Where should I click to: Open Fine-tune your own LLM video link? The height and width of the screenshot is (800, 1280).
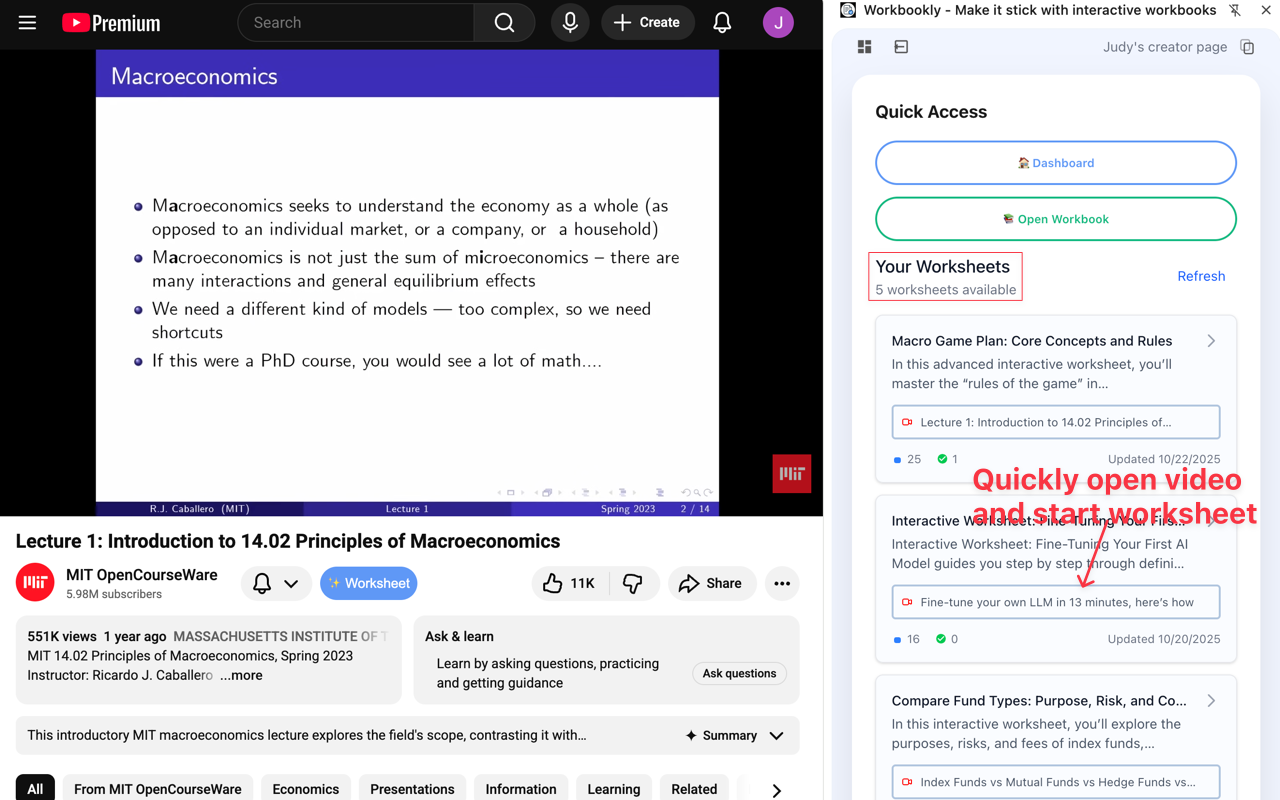(x=1056, y=602)
